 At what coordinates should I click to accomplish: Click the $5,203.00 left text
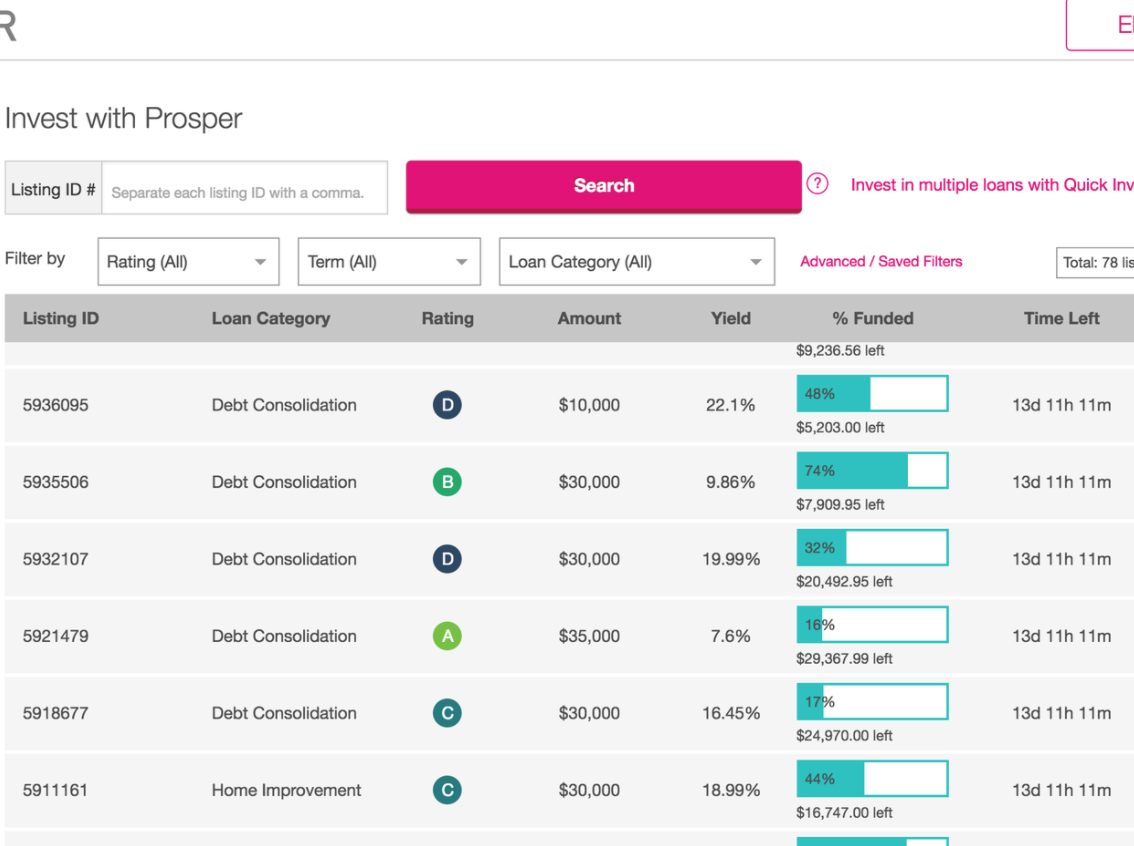coord(840,427)
